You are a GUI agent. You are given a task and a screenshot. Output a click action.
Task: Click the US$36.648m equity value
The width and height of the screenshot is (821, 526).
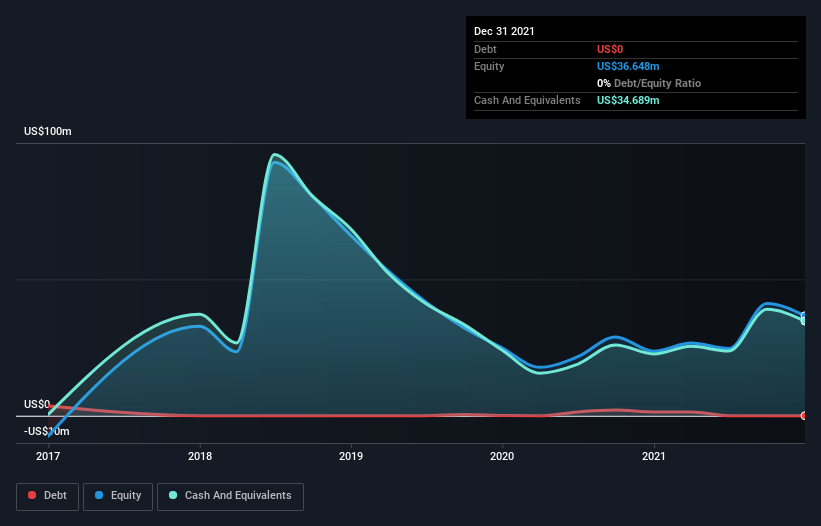coord(628,66)
